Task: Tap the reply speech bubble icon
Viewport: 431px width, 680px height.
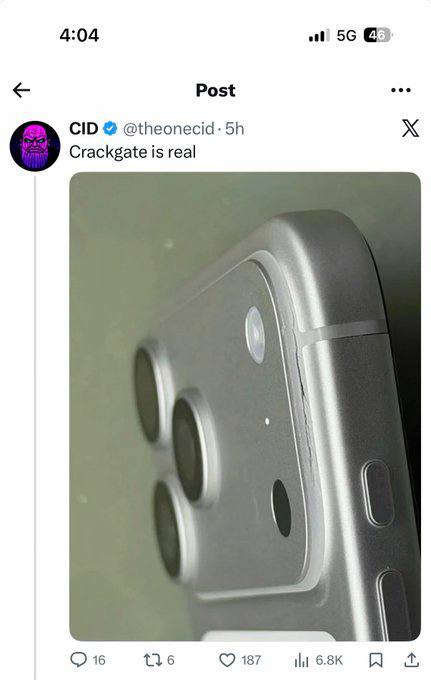Action: 78,660
